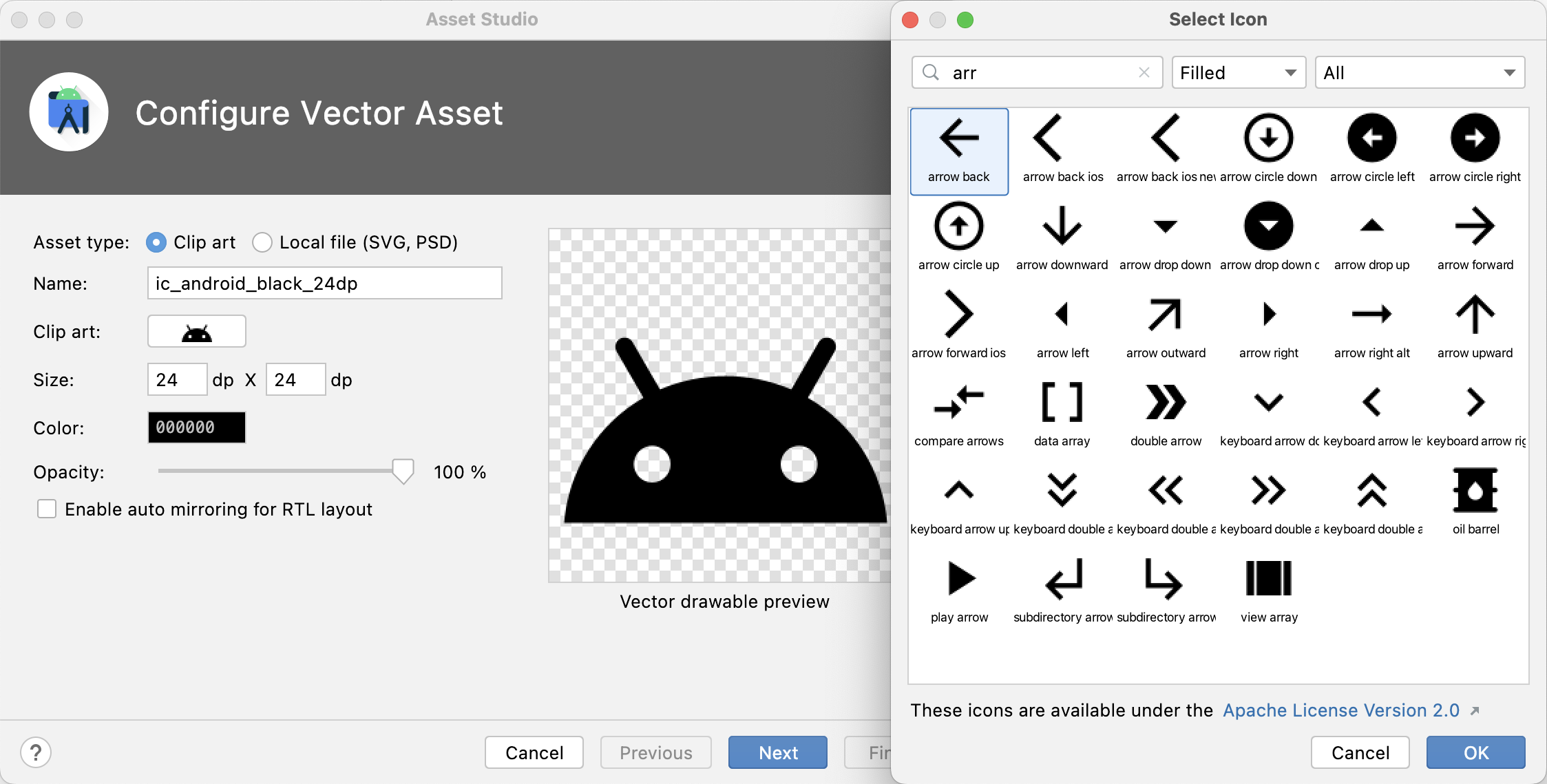Choose the arrow right alt icon

click(x=1372, y=328)
